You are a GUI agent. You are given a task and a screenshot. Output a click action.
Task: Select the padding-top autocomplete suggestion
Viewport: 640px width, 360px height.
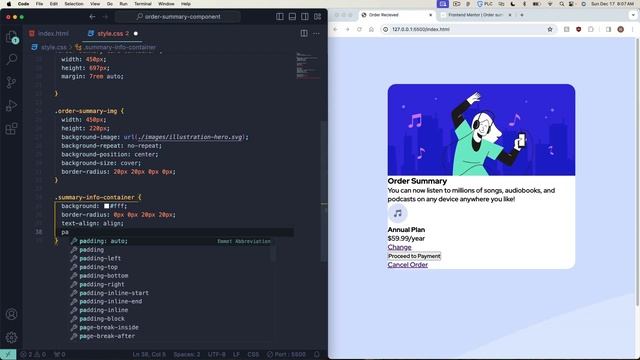(x=98, y=267)
